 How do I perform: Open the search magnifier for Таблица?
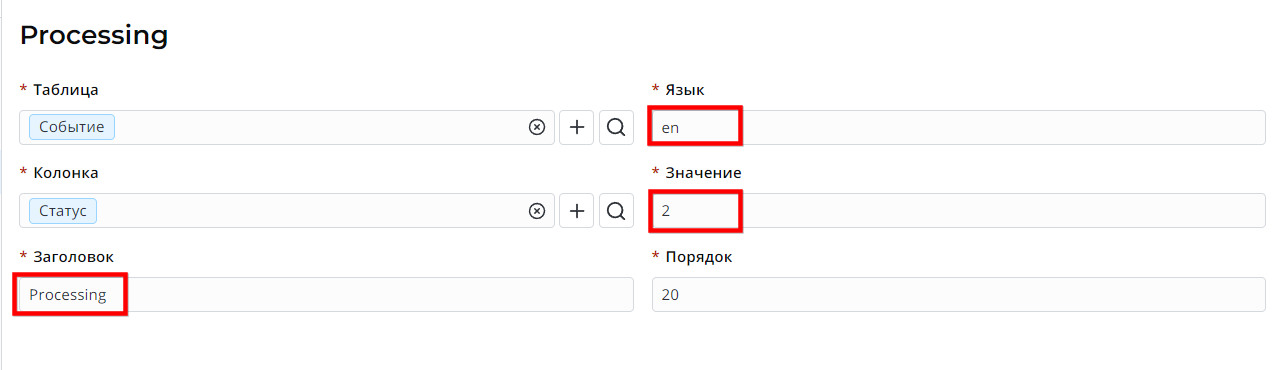coord(616,127)
